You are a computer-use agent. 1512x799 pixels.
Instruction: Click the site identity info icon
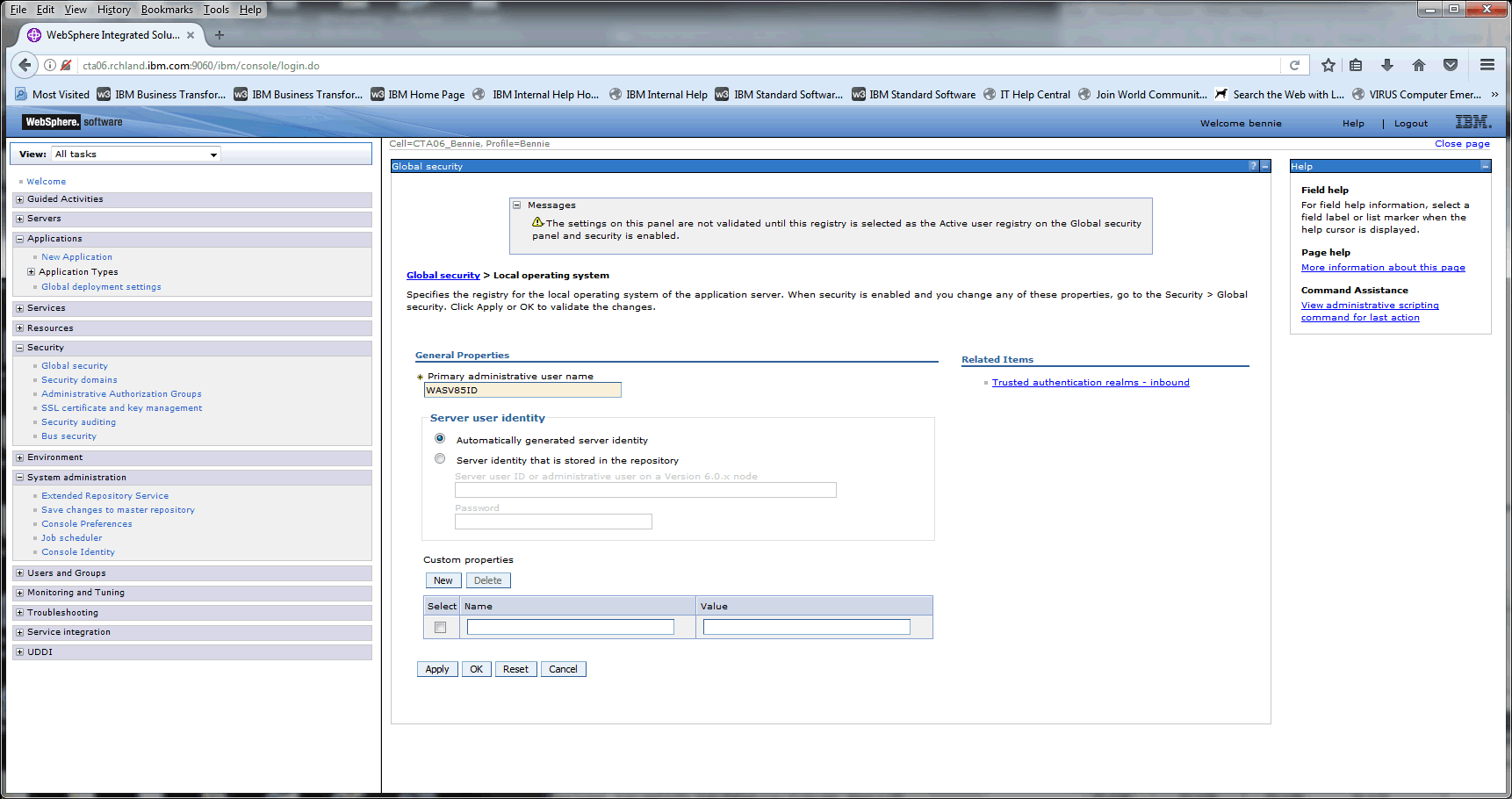(50, 65)
